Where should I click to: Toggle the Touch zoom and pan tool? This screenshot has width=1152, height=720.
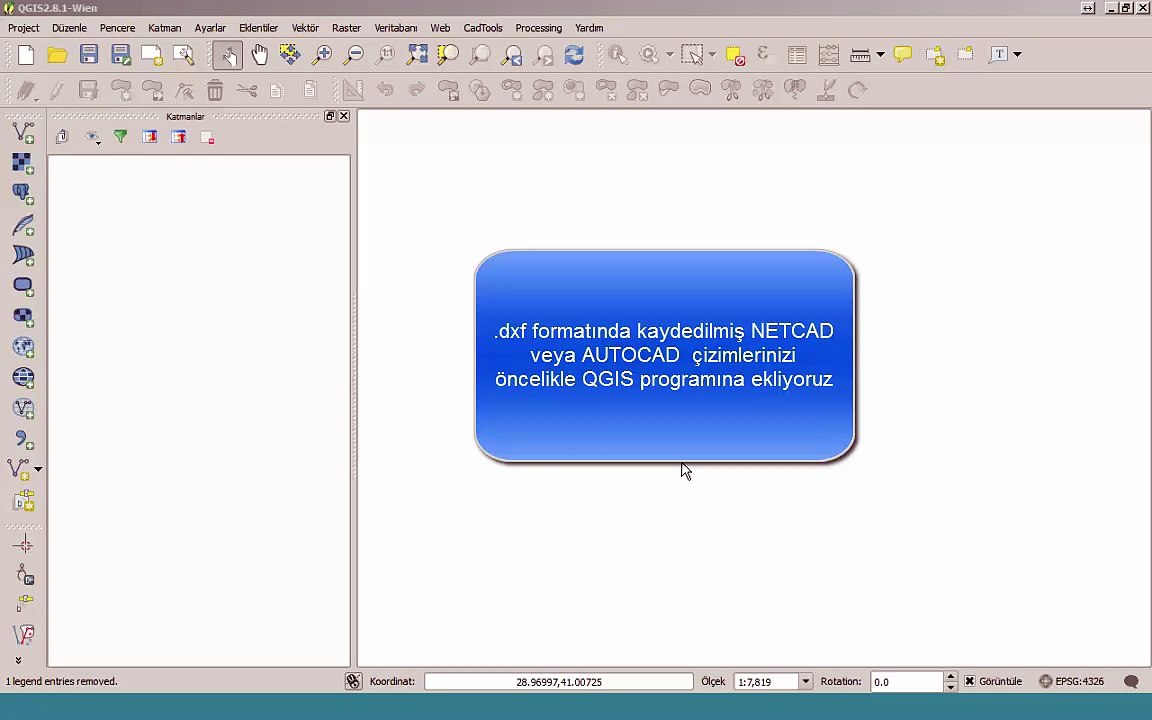228,55
